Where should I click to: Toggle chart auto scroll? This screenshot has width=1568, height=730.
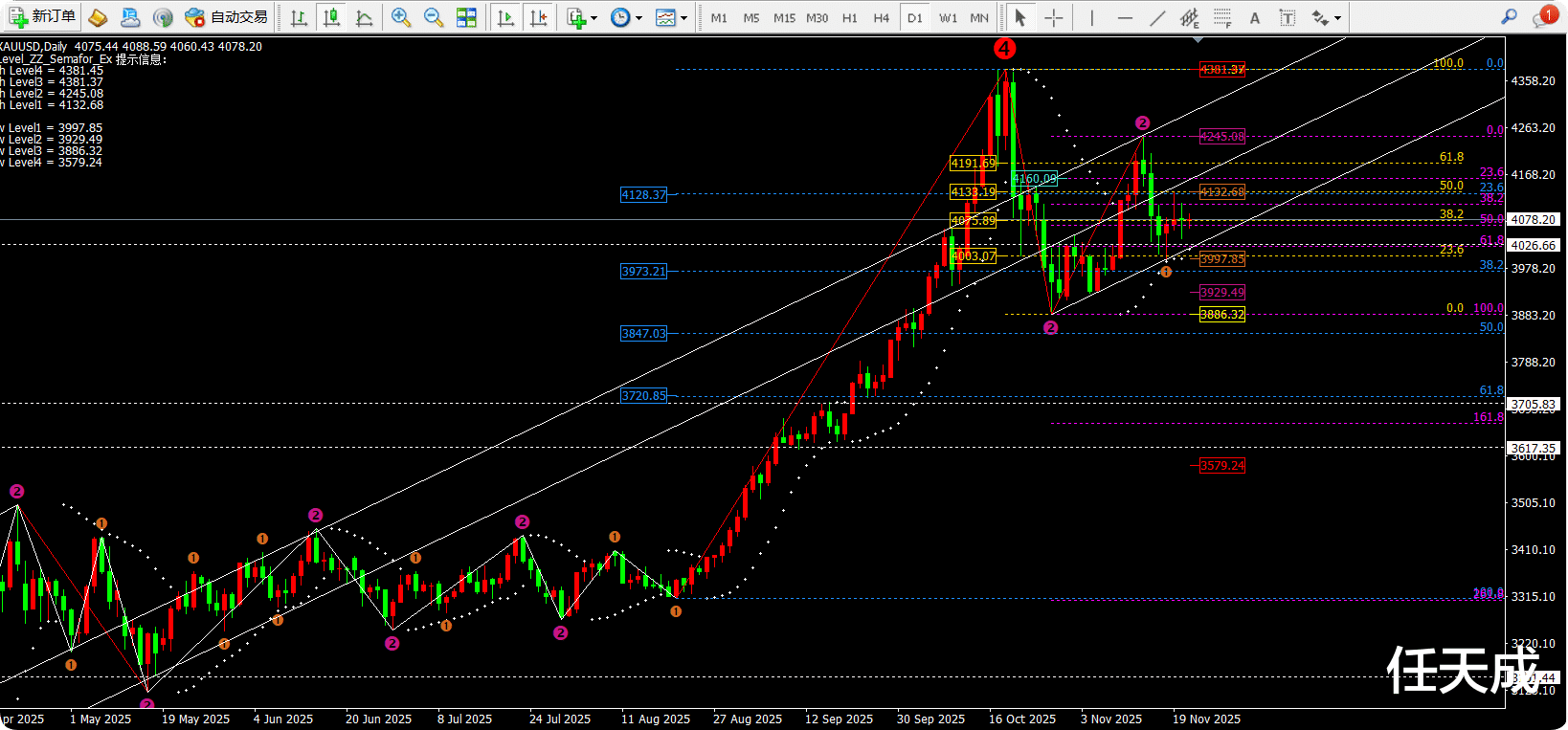pos(505,17)
